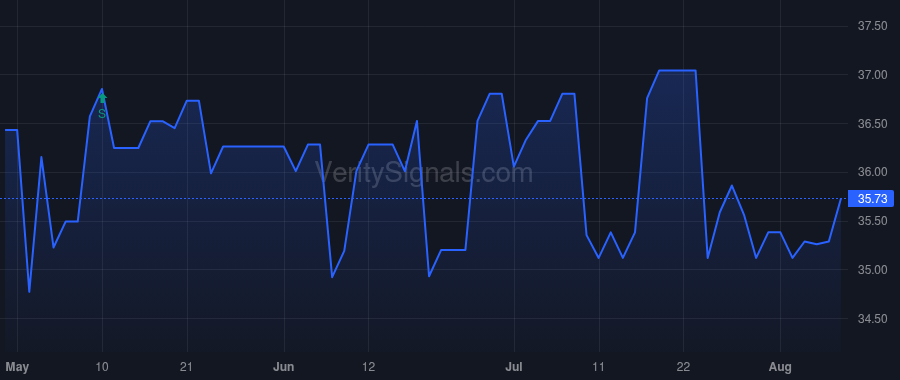Select the 35.50 price axis label
The height and width of the screenshot is (380, 900).
[872, 221]
